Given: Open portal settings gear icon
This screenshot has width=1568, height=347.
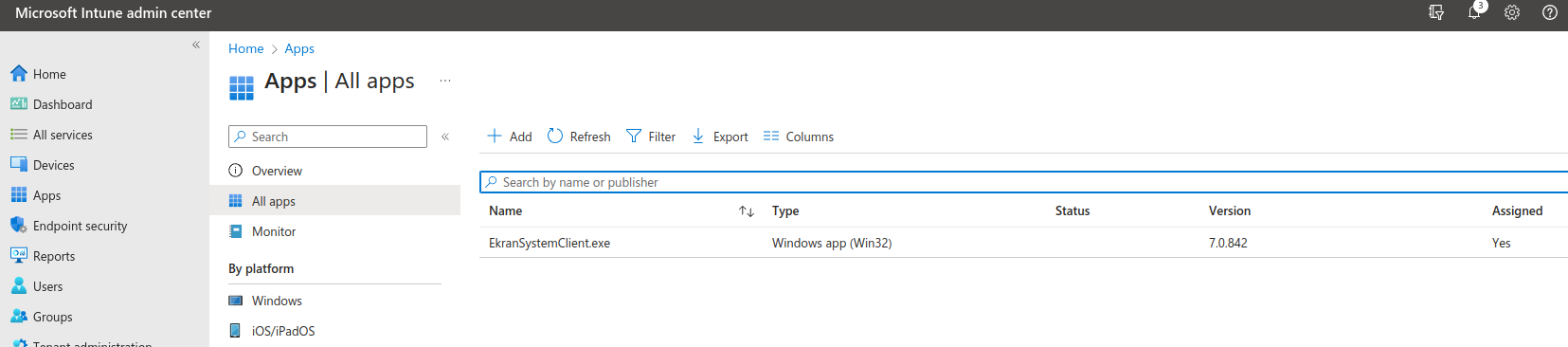Looking at the screenshot, I should (x=1512, y=12).
